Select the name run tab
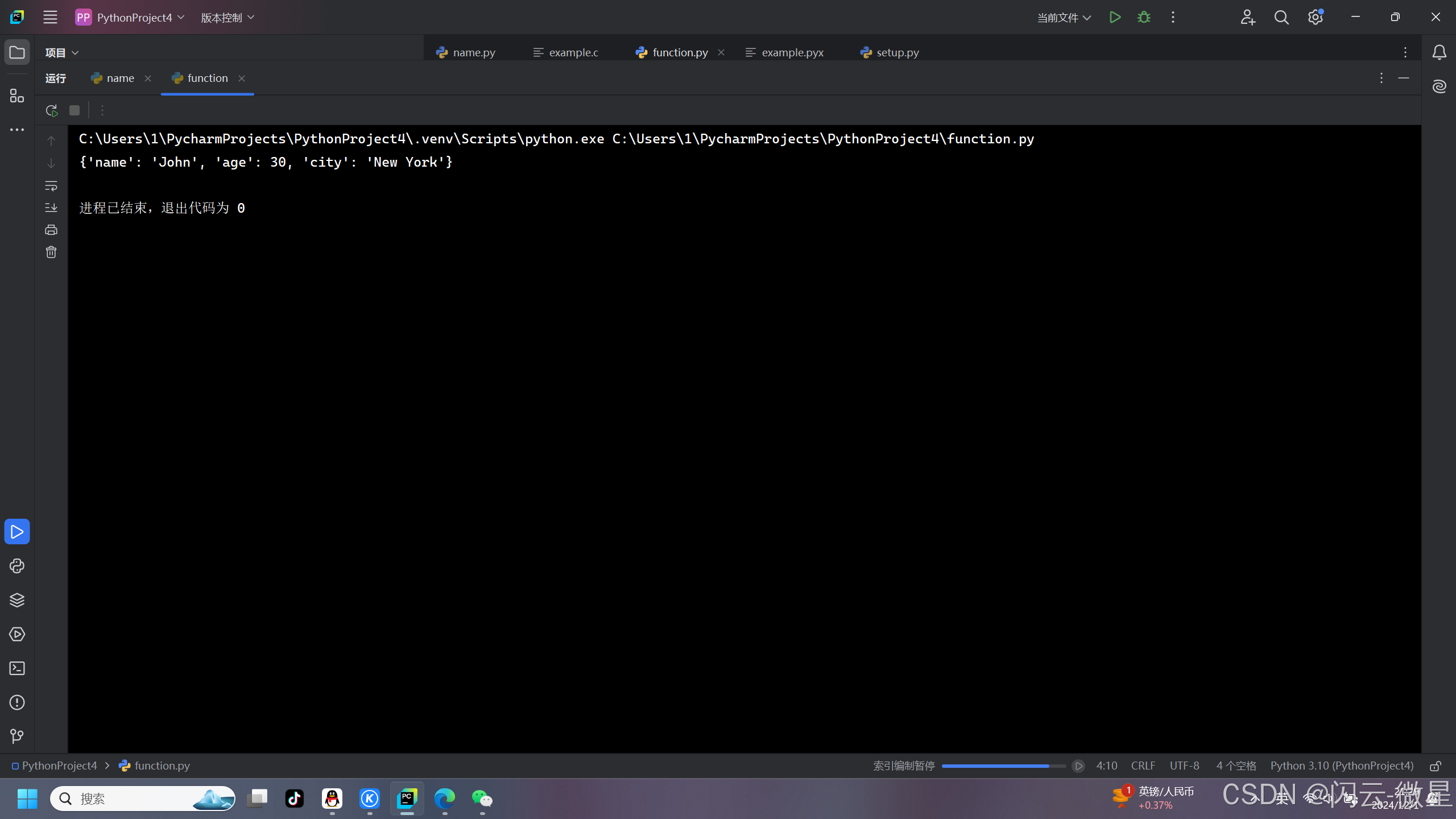1456x819 pixels. pos(113,78)
